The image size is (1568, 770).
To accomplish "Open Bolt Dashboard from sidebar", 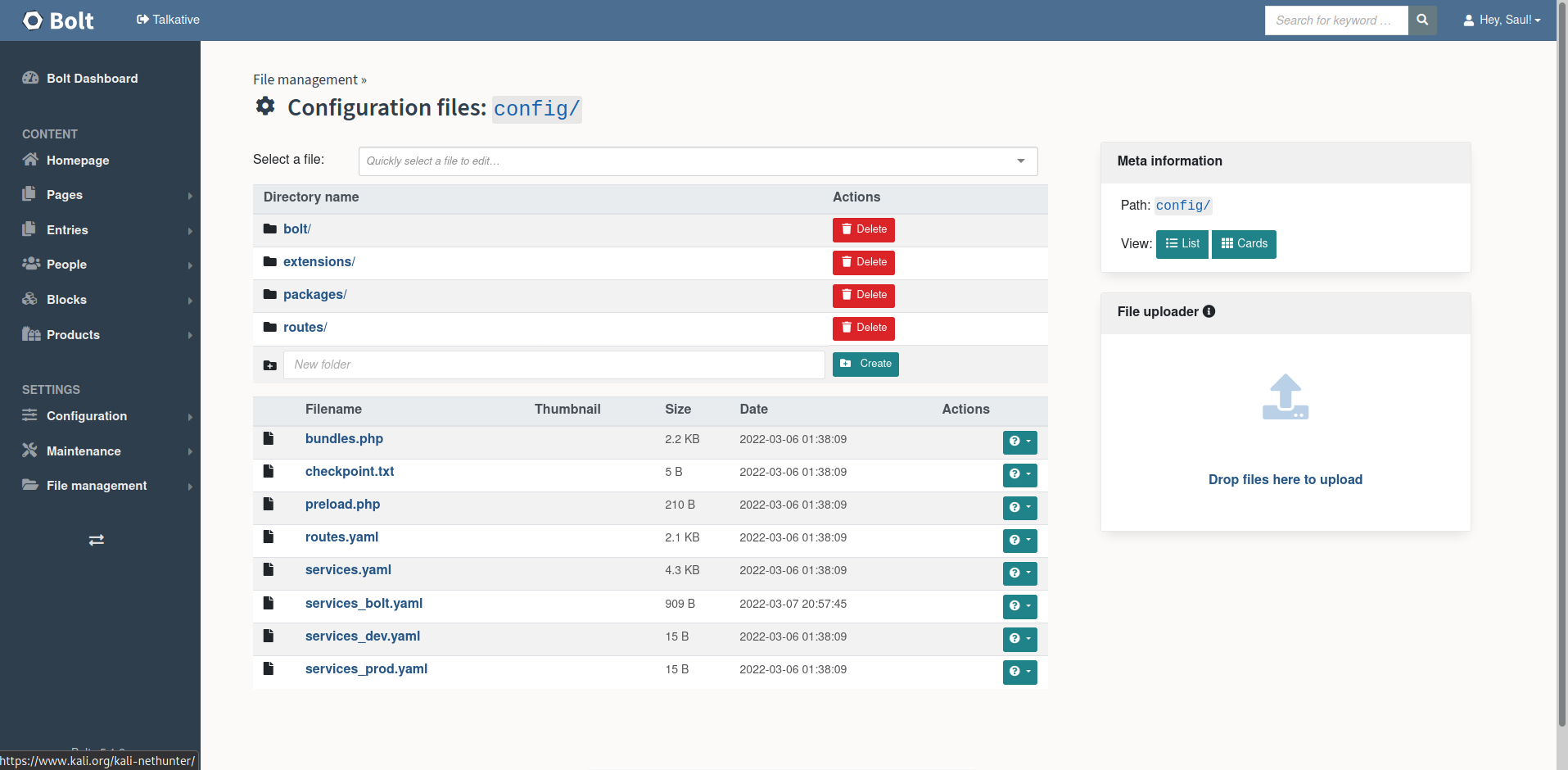I will [x=92, y=79].
